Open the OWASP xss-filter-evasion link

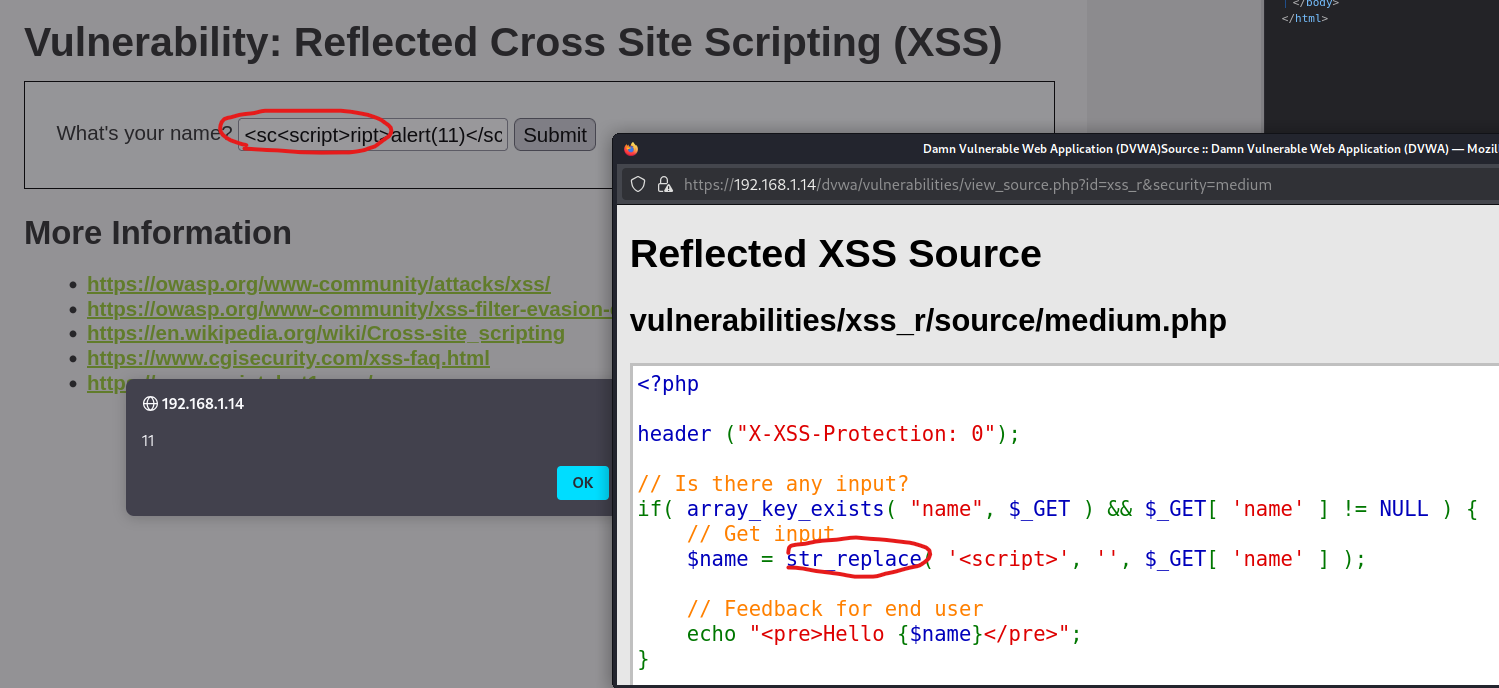349,308
